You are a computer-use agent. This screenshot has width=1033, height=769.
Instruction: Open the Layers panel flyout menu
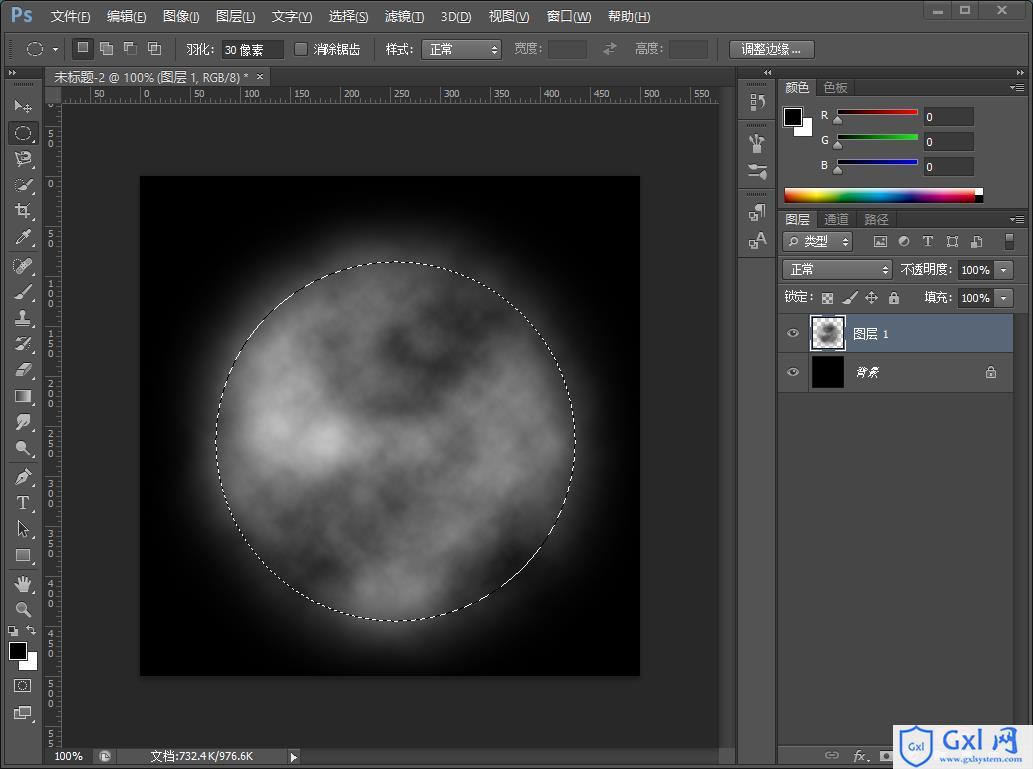[x=1017, y=219]
